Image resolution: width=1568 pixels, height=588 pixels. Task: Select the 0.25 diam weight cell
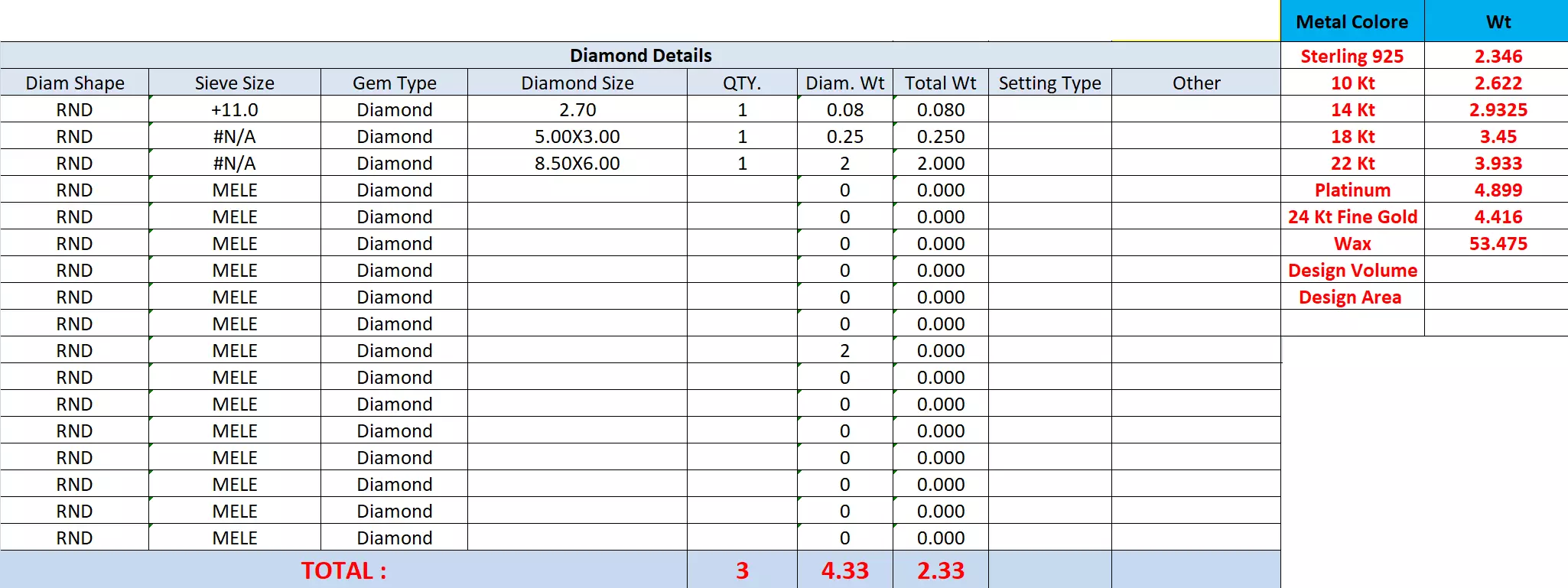(x=845, y=136)
